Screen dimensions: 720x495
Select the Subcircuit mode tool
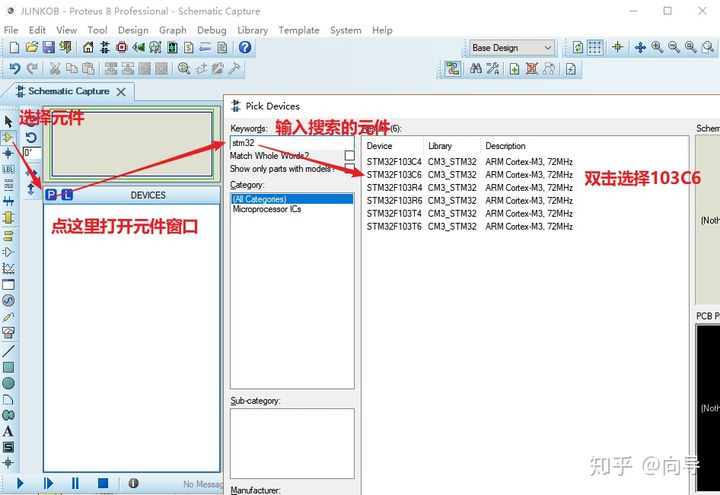[8, 217]
